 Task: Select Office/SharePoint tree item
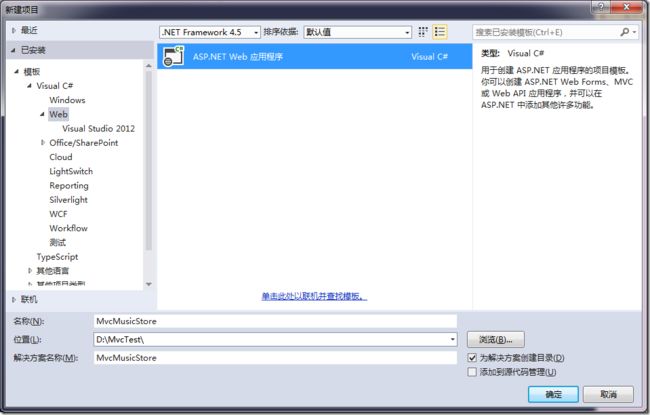click(x=84, y=143)
